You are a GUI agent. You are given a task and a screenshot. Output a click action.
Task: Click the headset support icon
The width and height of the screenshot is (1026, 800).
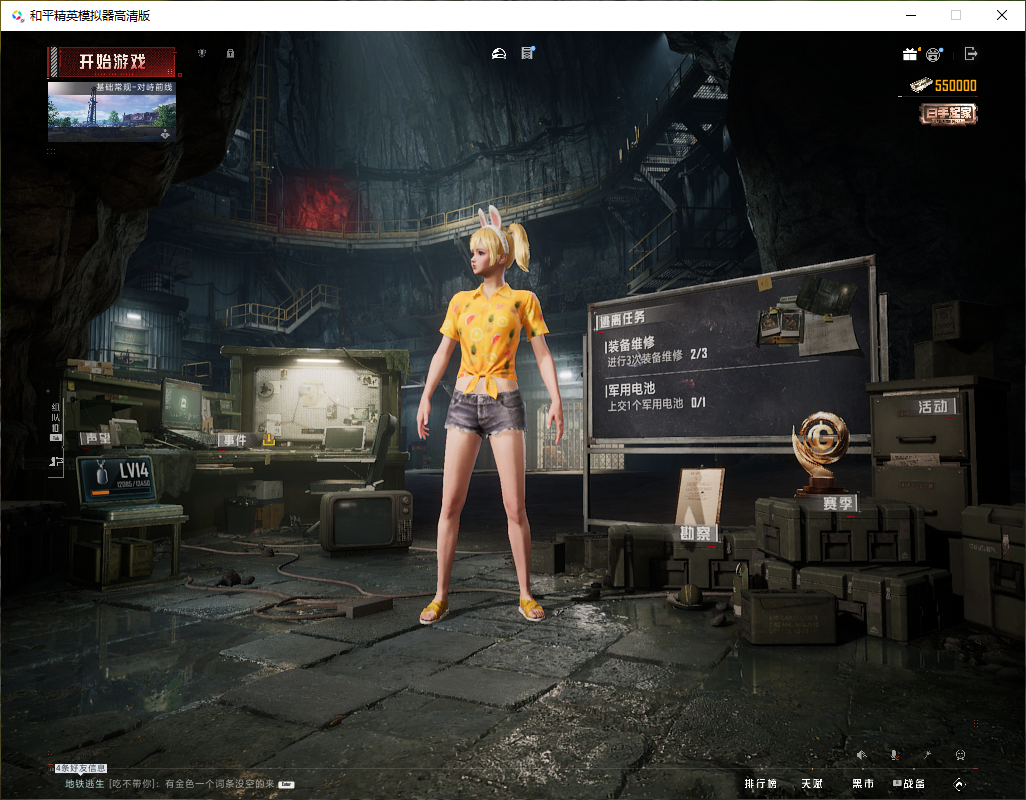click(960, 755)
